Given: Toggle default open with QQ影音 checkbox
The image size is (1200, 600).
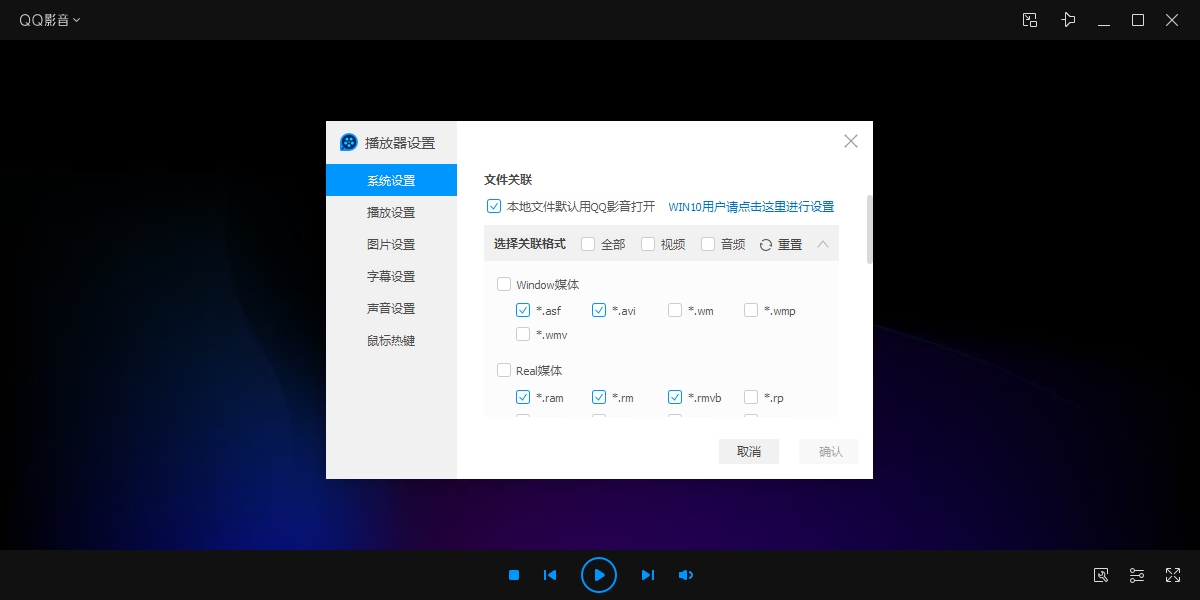Looking at the screenshot, I should 493,206.
